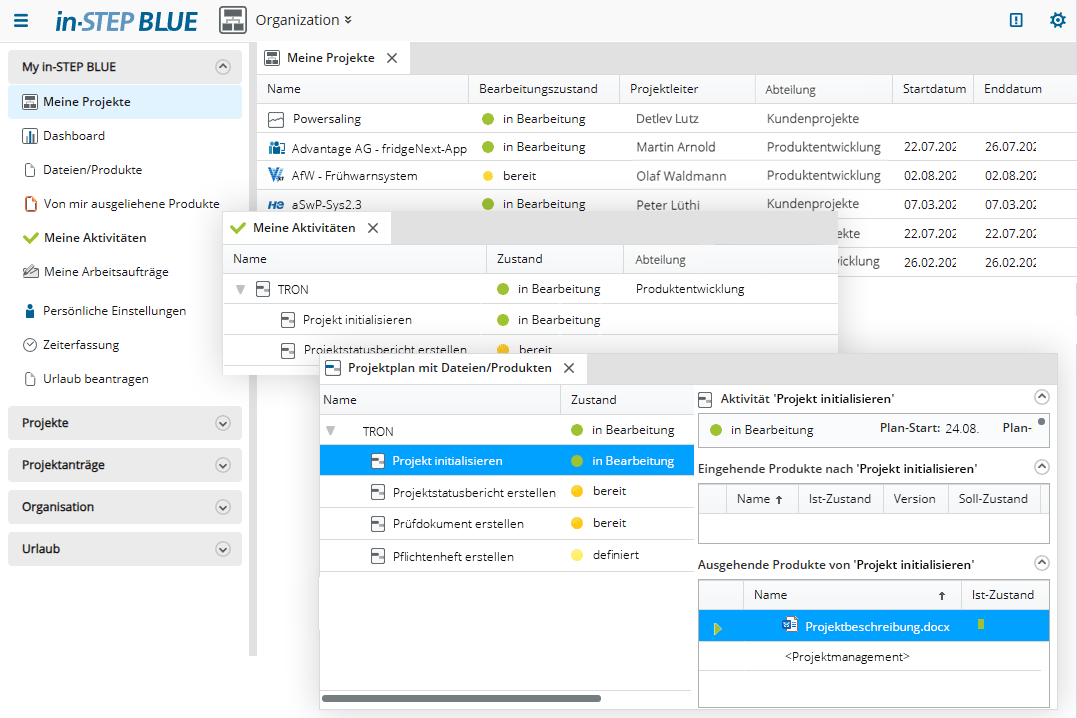
Task: Select the Pflichtenheft erstellen activity row
Action: click(x=452, y=556)
